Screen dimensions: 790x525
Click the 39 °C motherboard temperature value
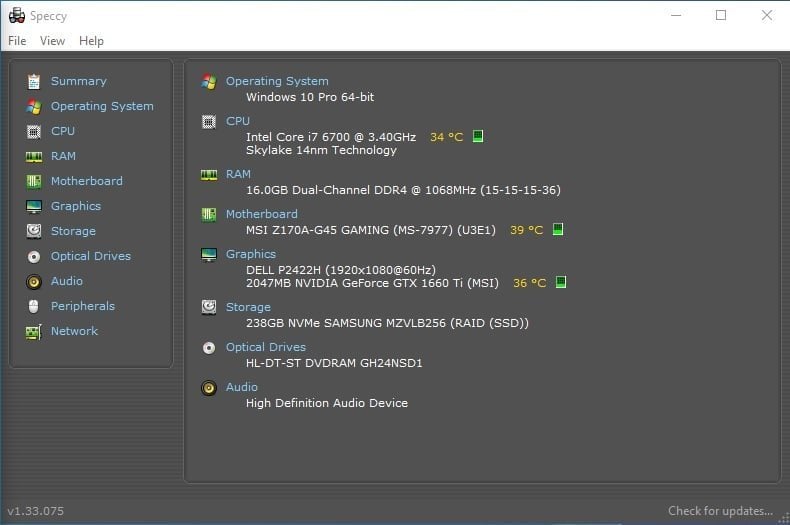pyautogui.click(x=526, y=230)
